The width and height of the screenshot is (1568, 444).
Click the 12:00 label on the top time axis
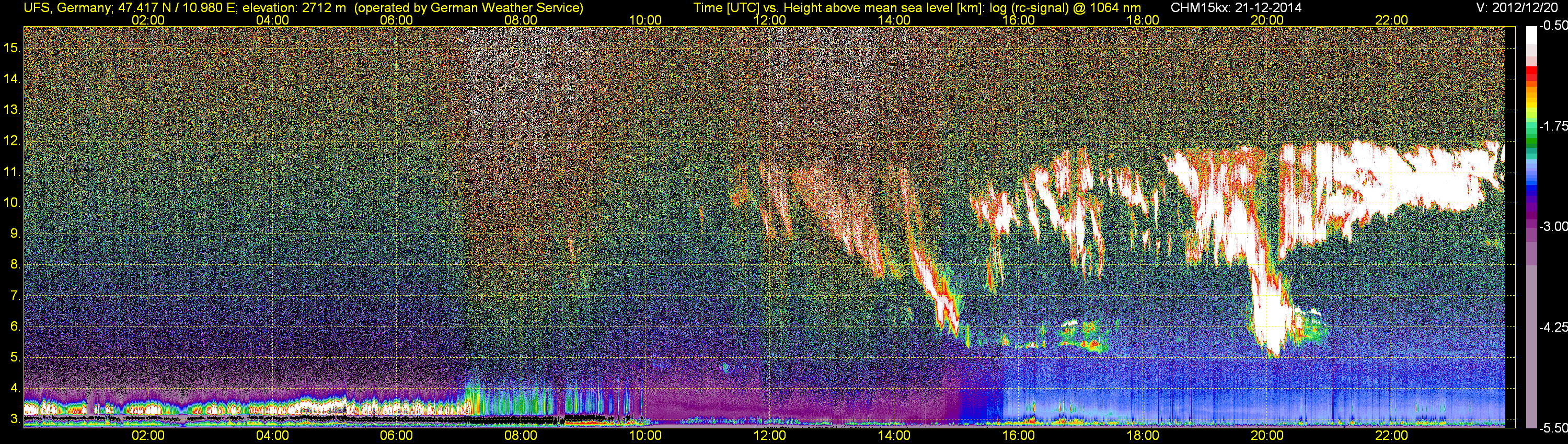769,20
